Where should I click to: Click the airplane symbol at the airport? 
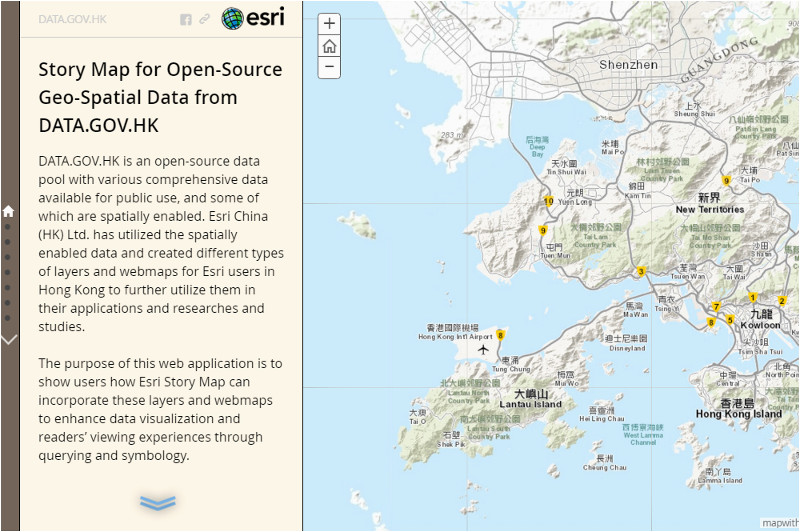483,349
